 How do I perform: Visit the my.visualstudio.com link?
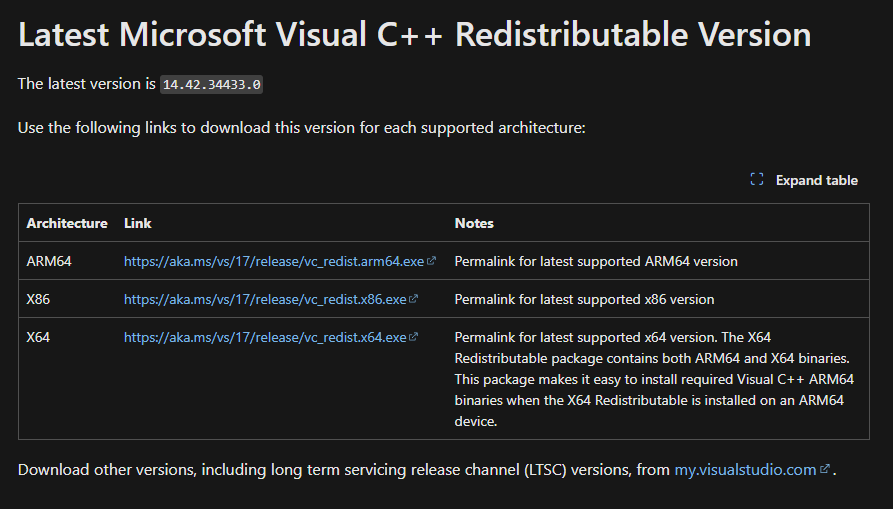(745, 469)
